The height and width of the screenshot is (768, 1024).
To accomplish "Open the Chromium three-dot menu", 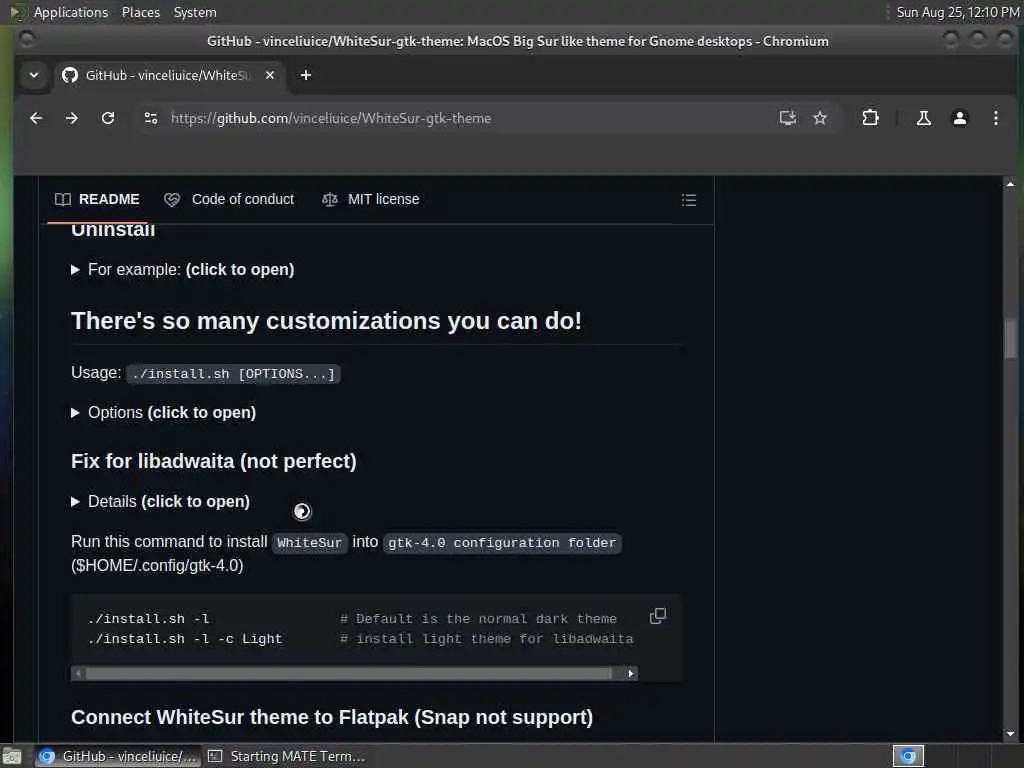I will (995, 118).
